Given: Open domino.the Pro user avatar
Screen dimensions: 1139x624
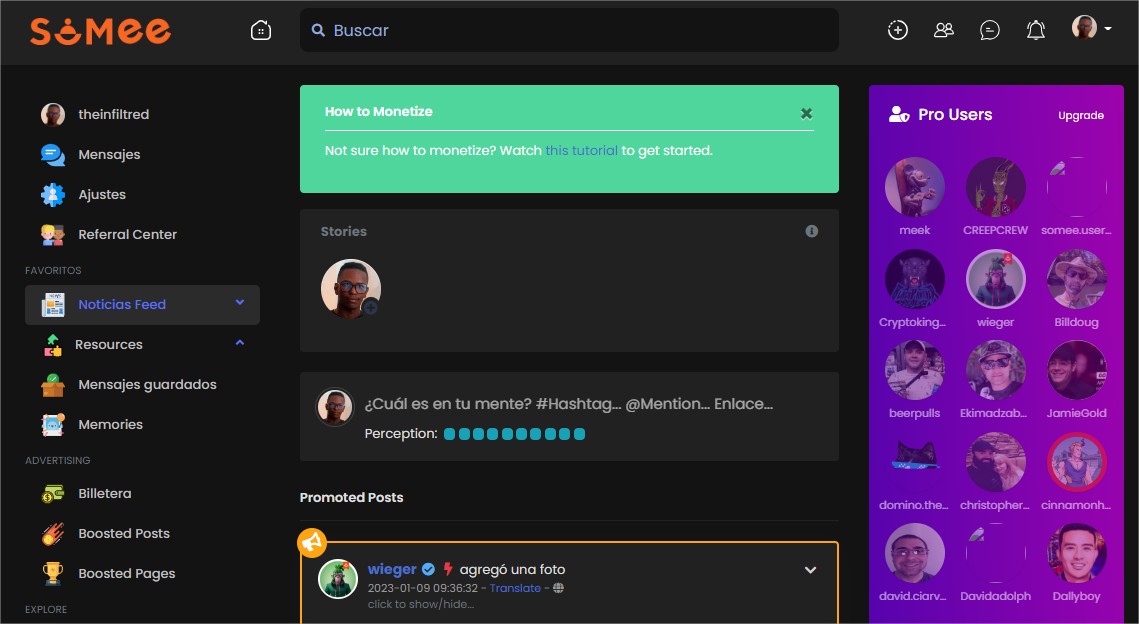Looking at the screenshot, I should pyautogui.click(x=915, y=462).
